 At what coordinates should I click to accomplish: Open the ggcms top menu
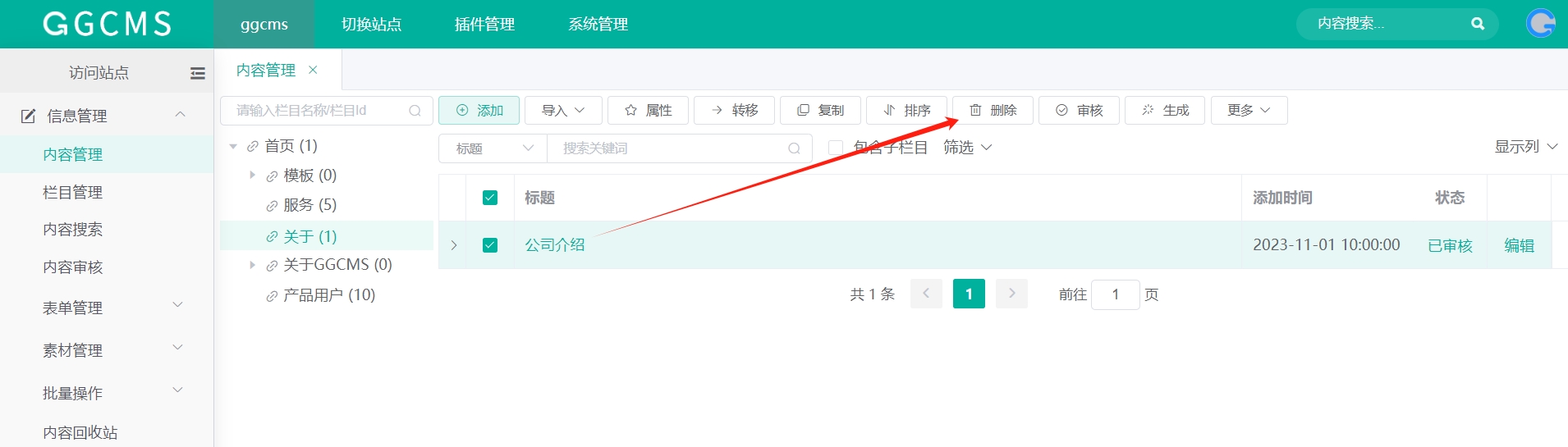pos(264,24)
